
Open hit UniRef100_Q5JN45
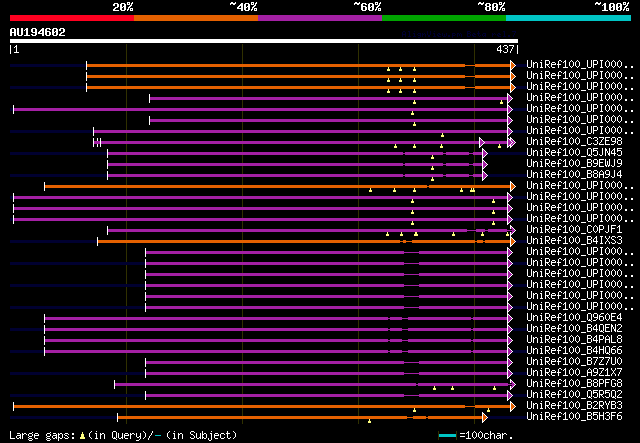pos(574,153)
